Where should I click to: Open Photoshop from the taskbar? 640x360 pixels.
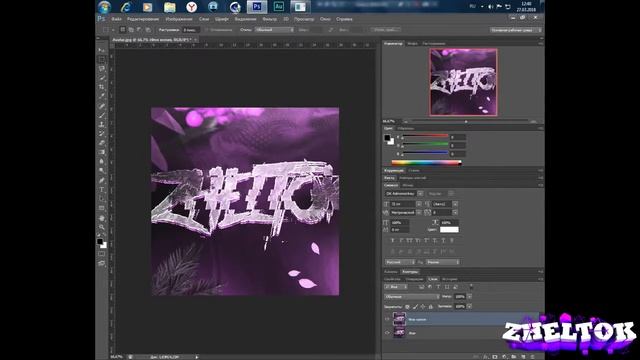[257, 7]
